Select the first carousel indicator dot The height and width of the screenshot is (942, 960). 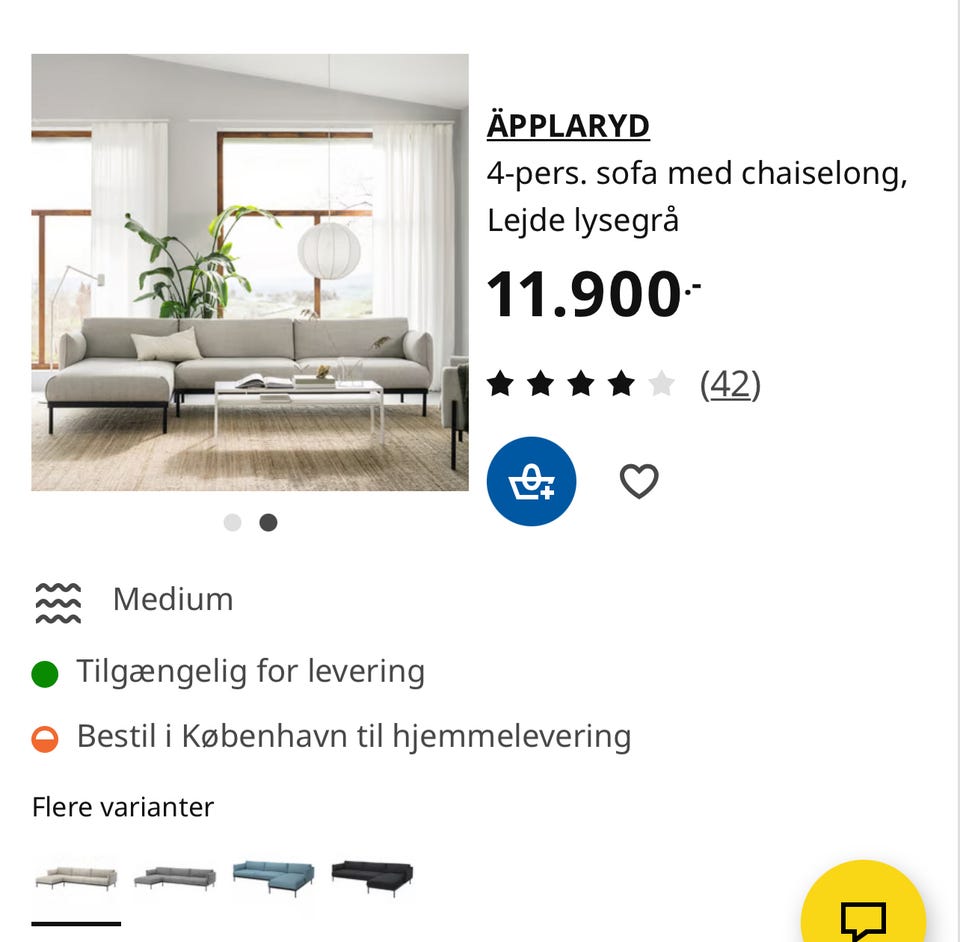pyautogui.click(x=232, y=522)
